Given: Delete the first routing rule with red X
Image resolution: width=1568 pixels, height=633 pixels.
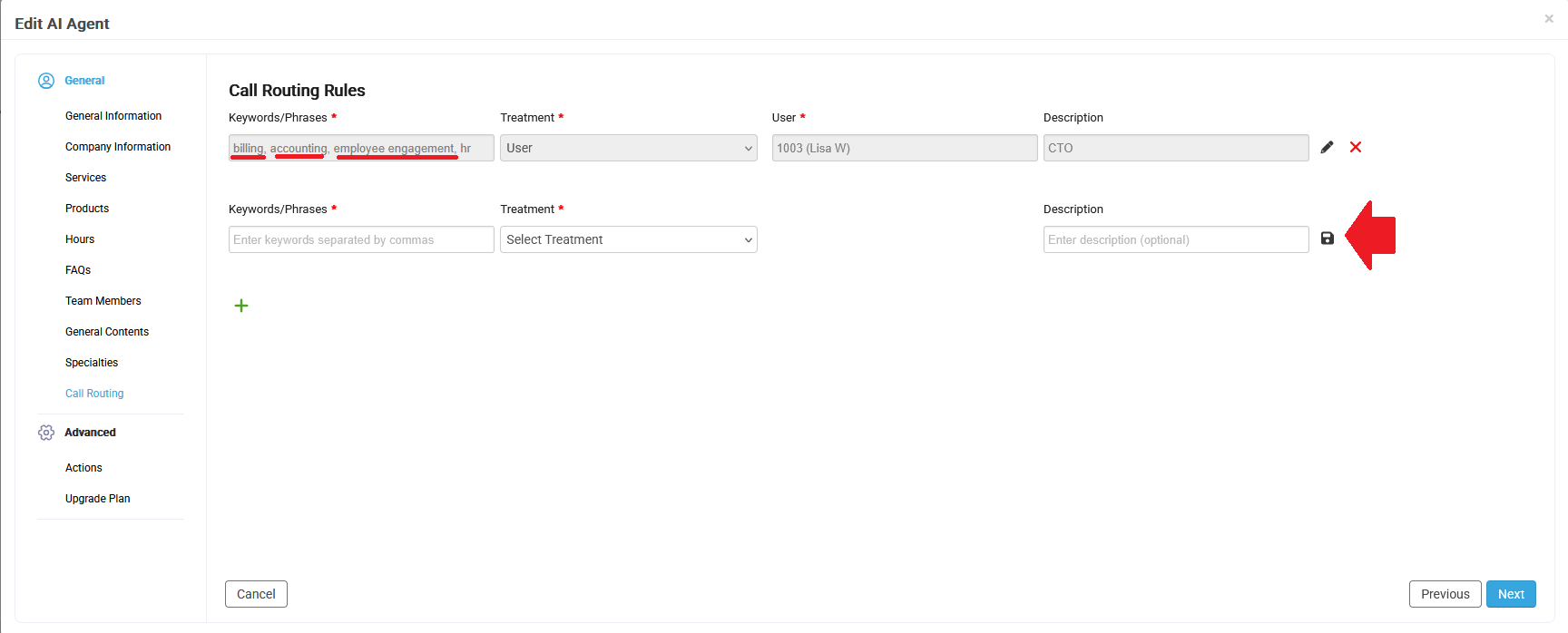Looking at the screenshot, I should [1356, 147].
